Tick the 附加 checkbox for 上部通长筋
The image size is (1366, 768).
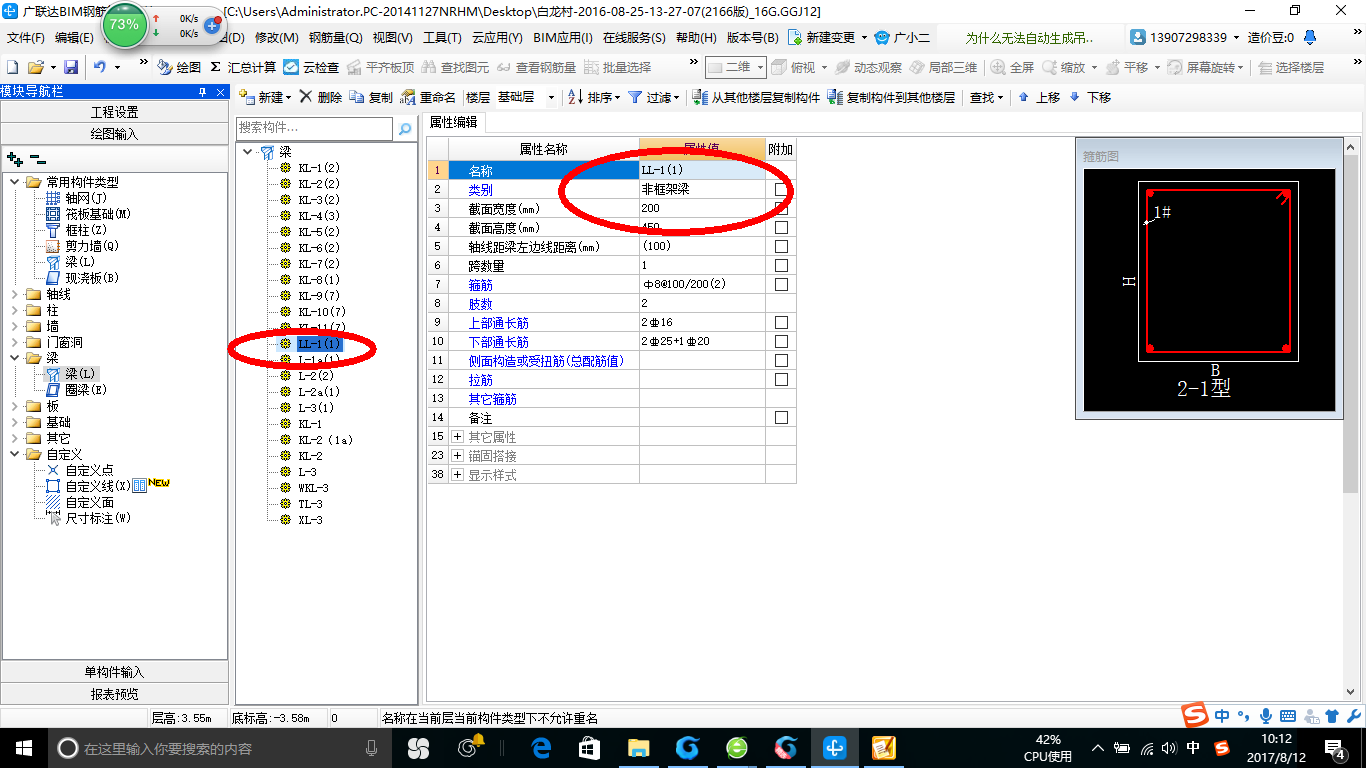tap(781, 322)
